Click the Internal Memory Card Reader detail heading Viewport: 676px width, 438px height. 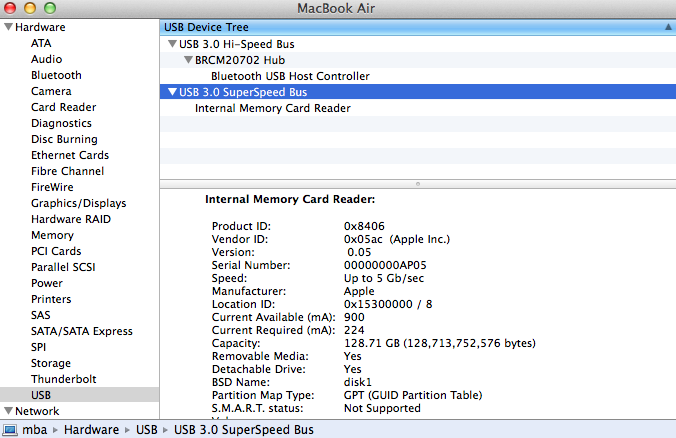tap(290, 199)
